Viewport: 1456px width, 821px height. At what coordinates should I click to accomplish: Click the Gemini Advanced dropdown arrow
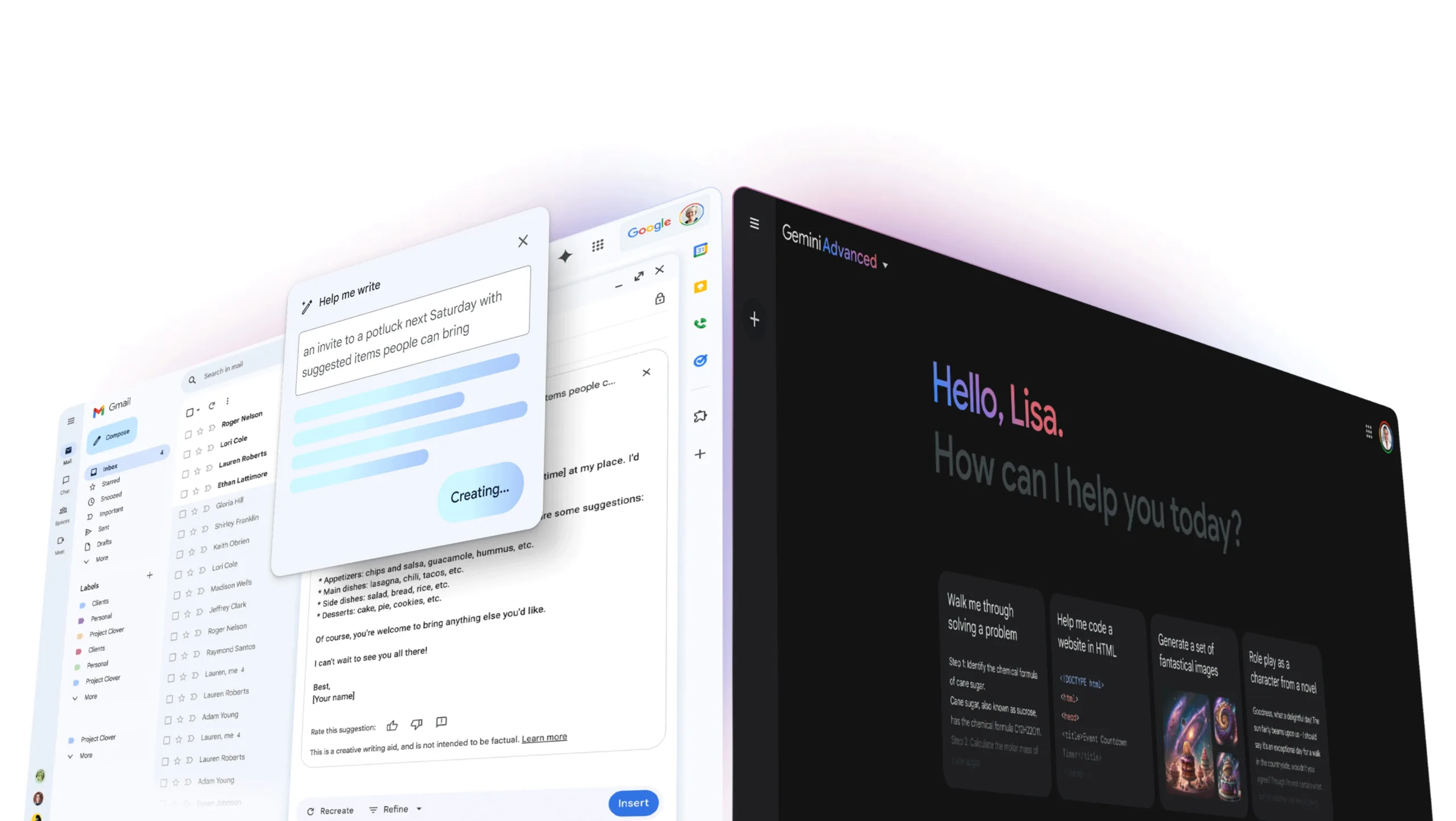[x=886, y=262]
